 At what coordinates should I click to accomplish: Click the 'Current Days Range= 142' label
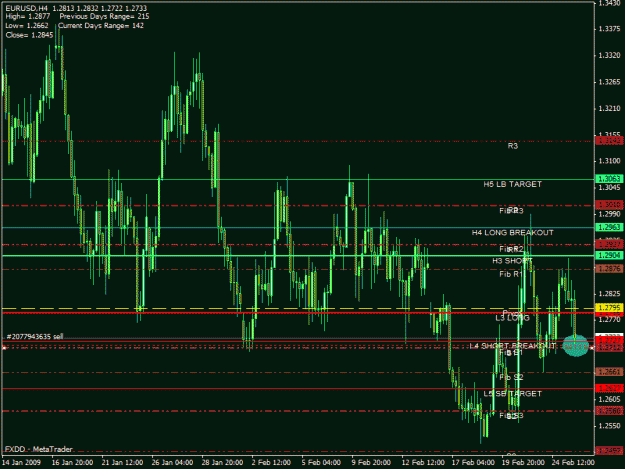[101, 26]
